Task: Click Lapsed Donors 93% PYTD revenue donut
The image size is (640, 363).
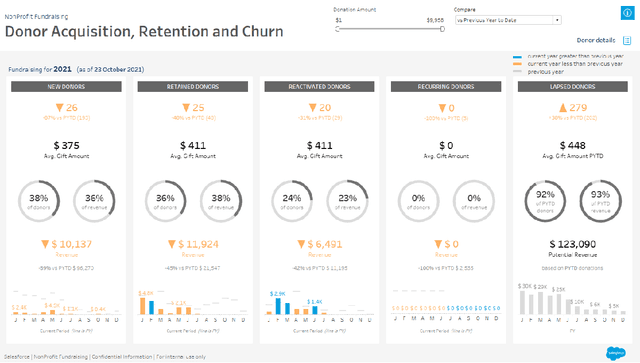Action: coord(600,201)
